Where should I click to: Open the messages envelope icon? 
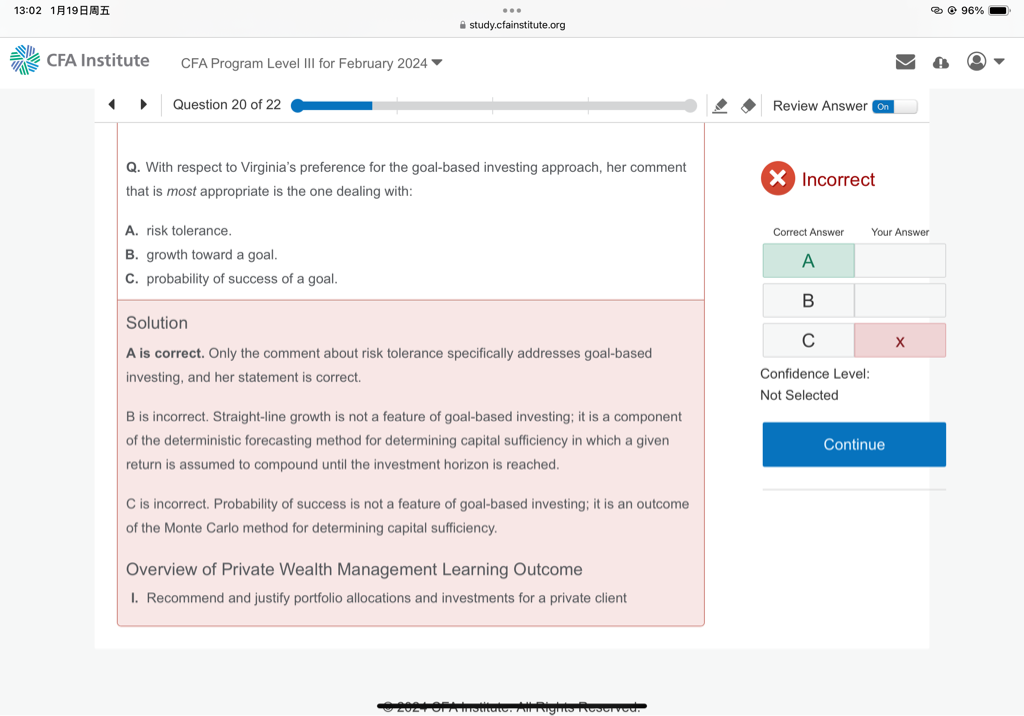click(905, 62)
